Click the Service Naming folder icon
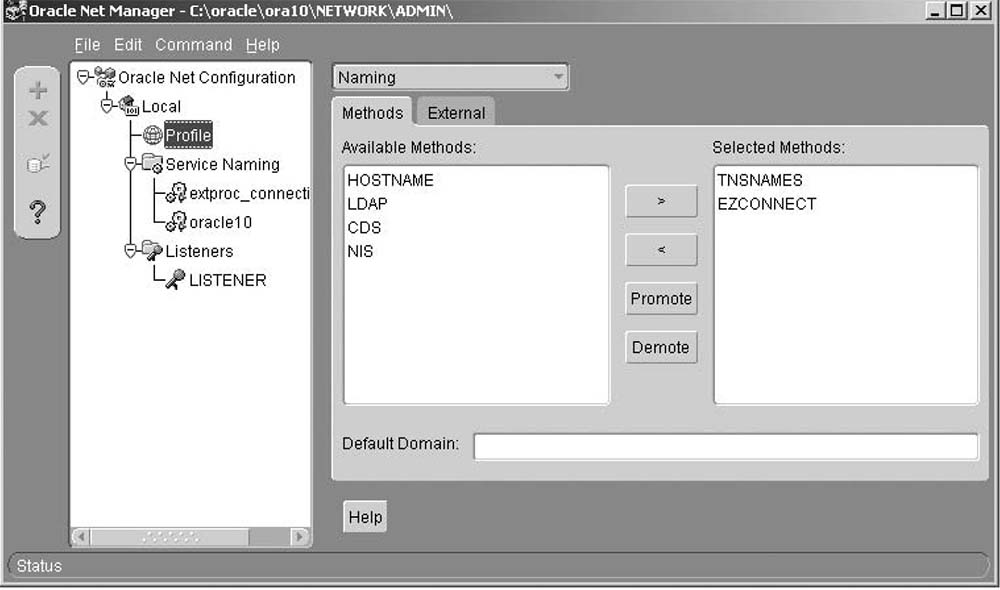The image size is (1000, 590). pyautogui.click(x=152, y=164)
